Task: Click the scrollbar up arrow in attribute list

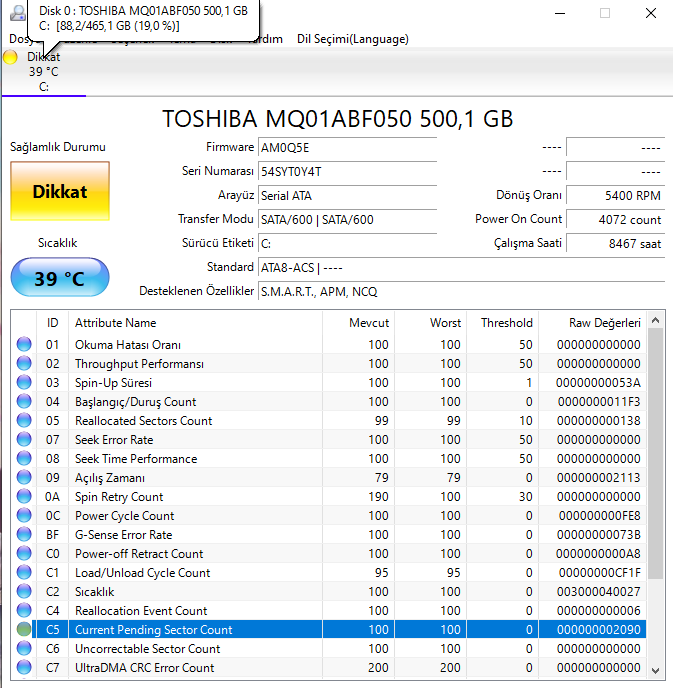Action: [x=655, y=321]
